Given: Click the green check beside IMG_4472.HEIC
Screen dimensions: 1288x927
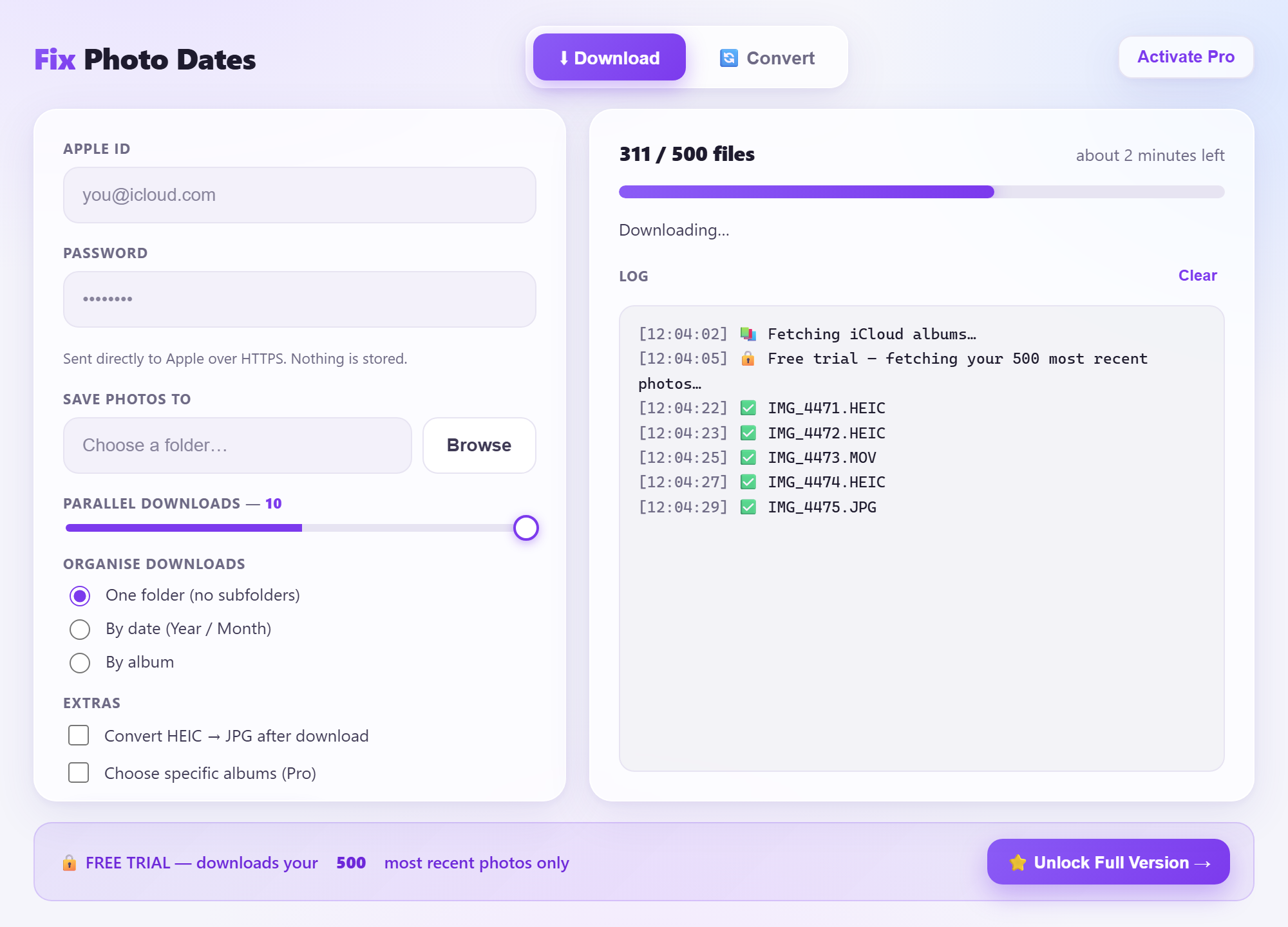Looking at the screenshot, I should 748,433.
